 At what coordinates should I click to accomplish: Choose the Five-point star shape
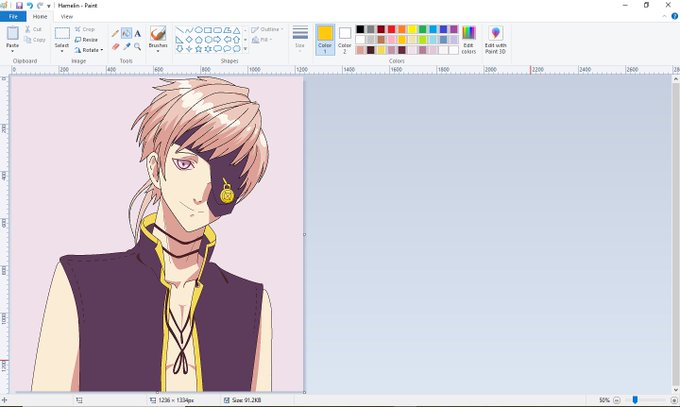pyautogui.click(x=198, y=49)
